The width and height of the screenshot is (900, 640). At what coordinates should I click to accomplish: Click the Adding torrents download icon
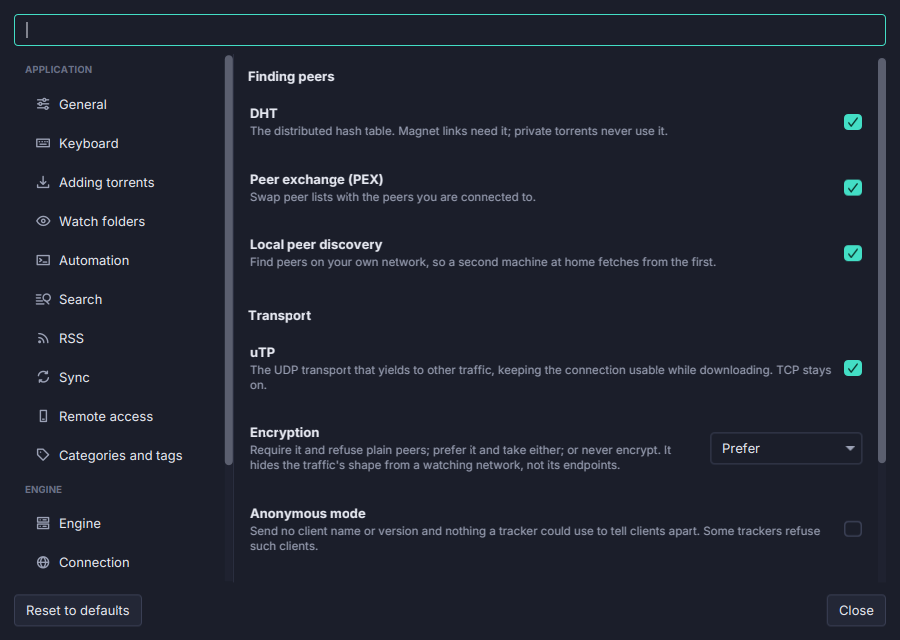pyautogui.click(x=43, y=182)
